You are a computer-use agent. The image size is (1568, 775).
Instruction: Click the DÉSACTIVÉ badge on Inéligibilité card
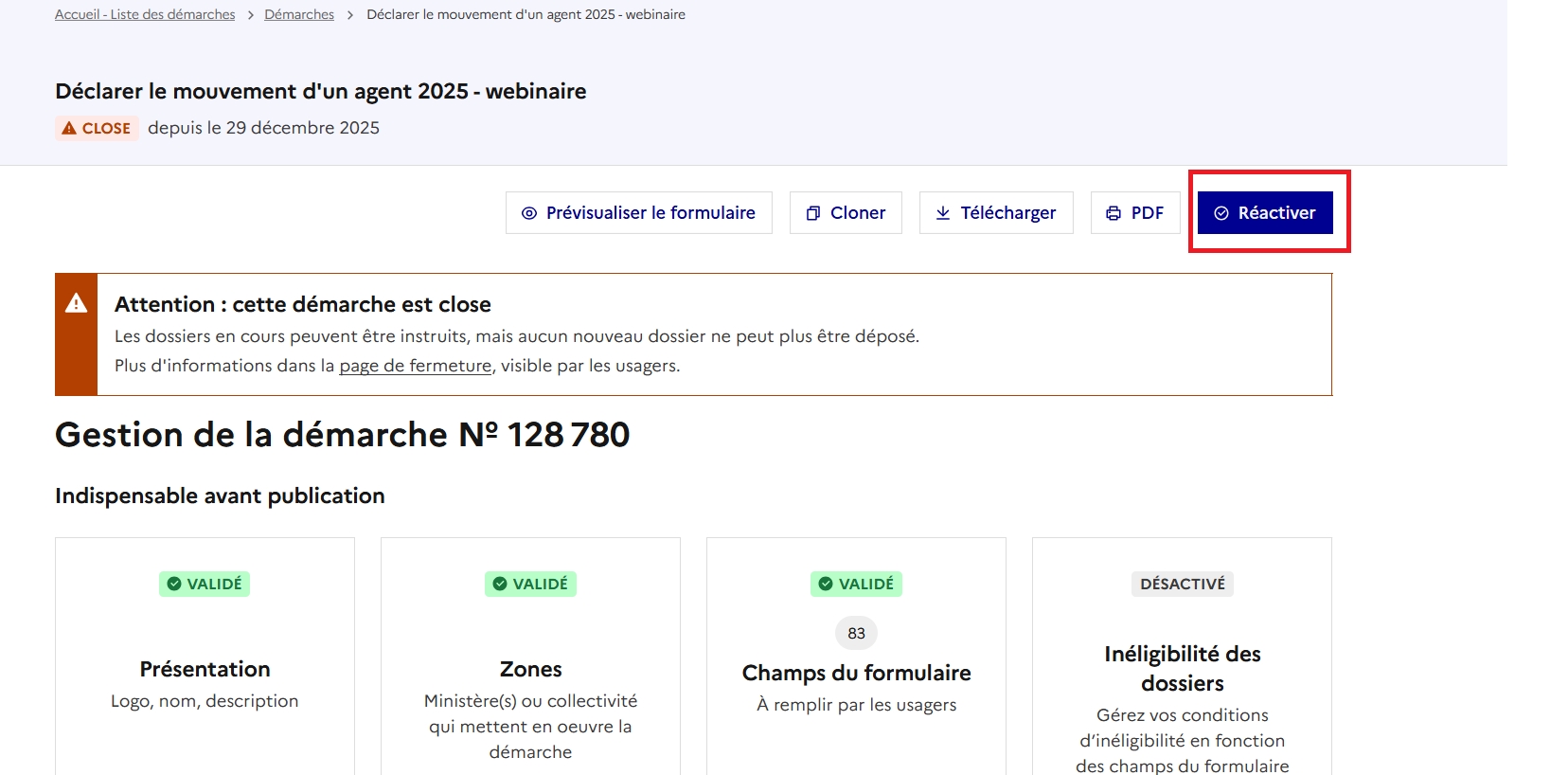(x=1182, y=584)
